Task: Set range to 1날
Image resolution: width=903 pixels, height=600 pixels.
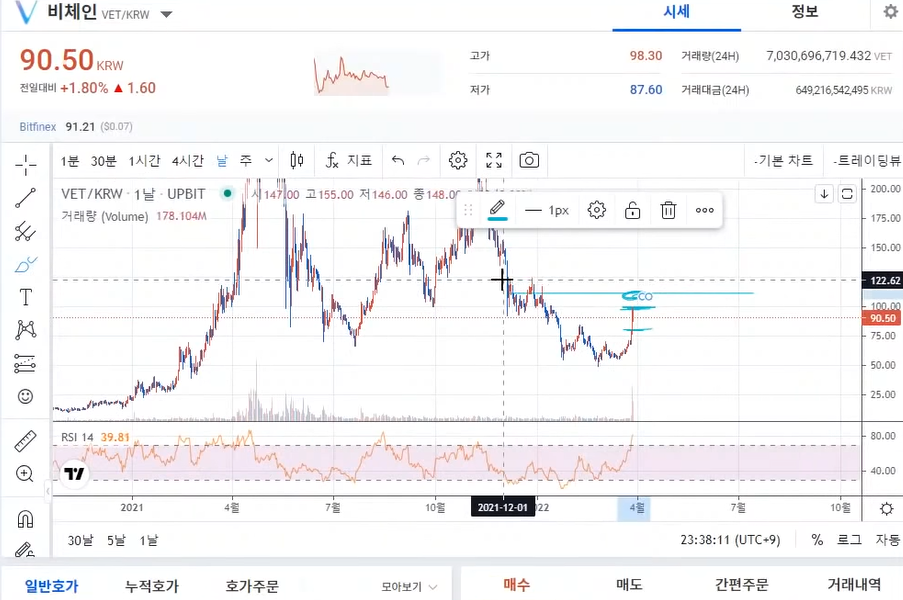Action: pos(149,540)
